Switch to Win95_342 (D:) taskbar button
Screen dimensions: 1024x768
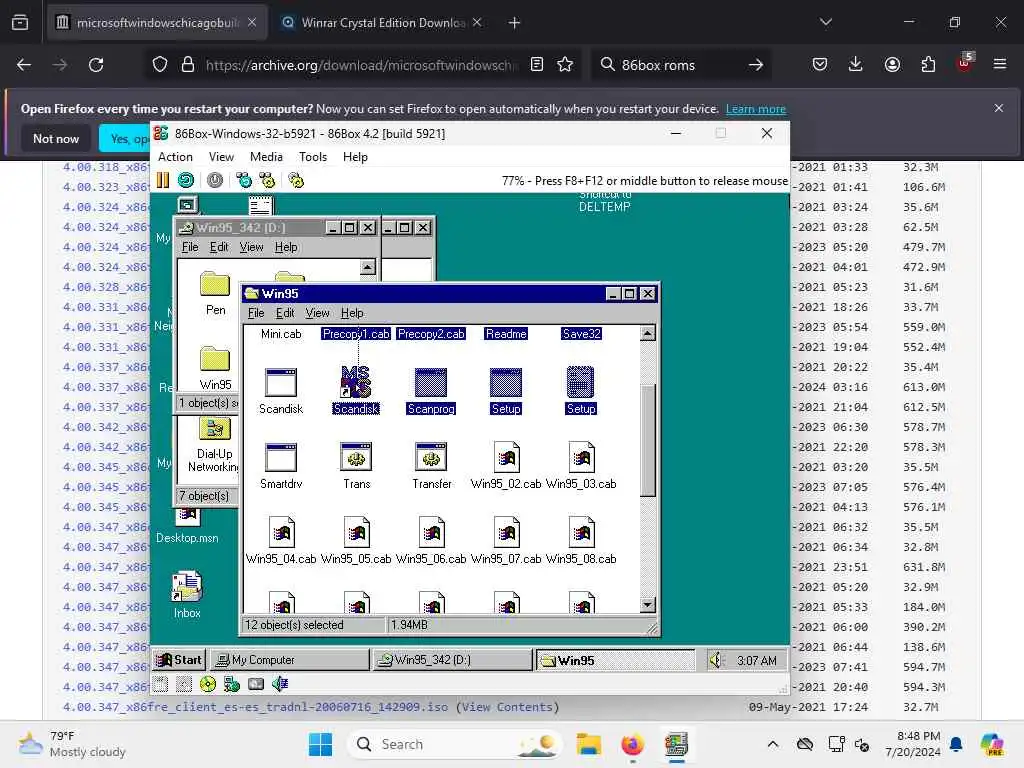(452, 660)
